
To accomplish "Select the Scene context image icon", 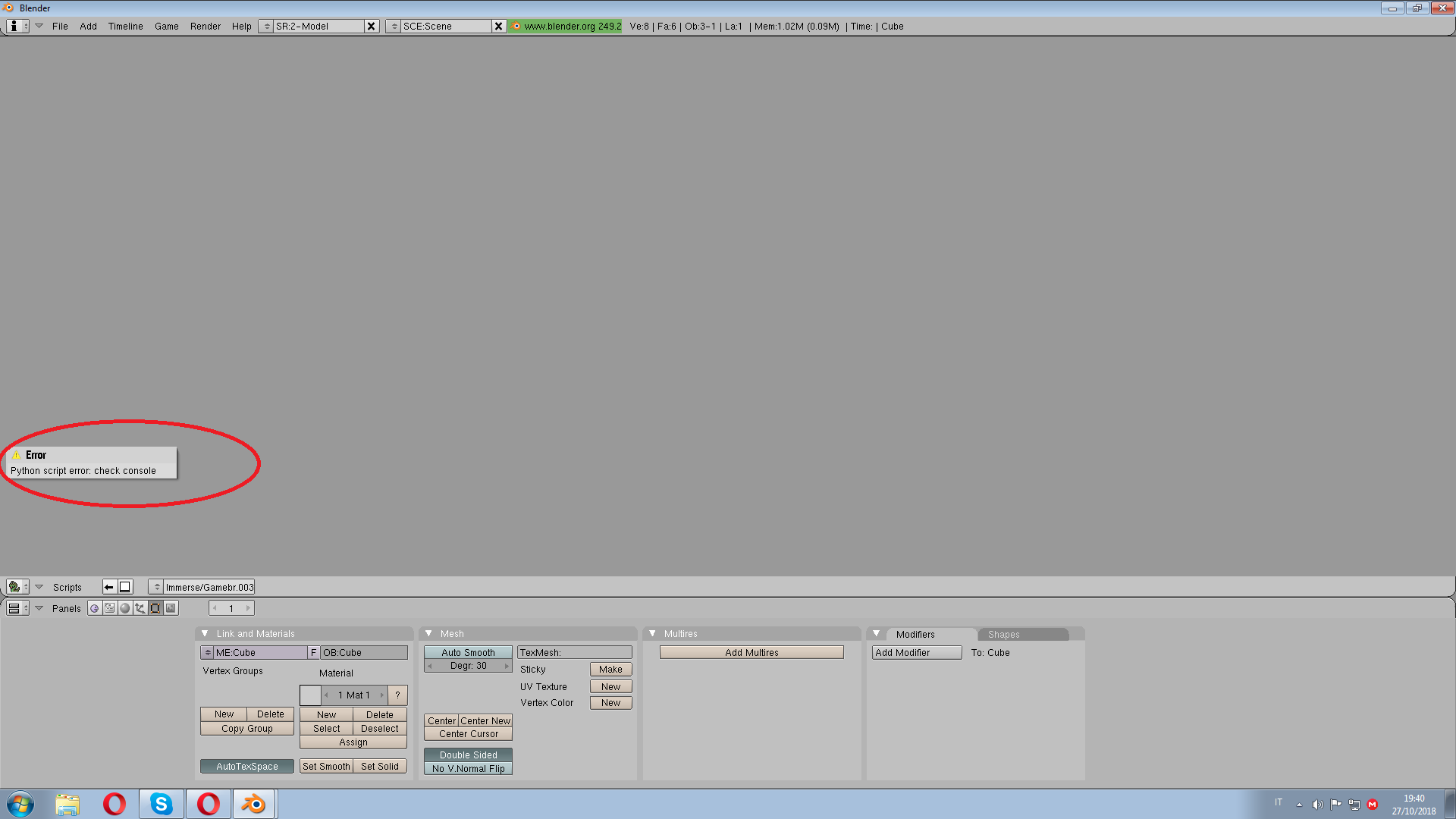I will [171, 608].
